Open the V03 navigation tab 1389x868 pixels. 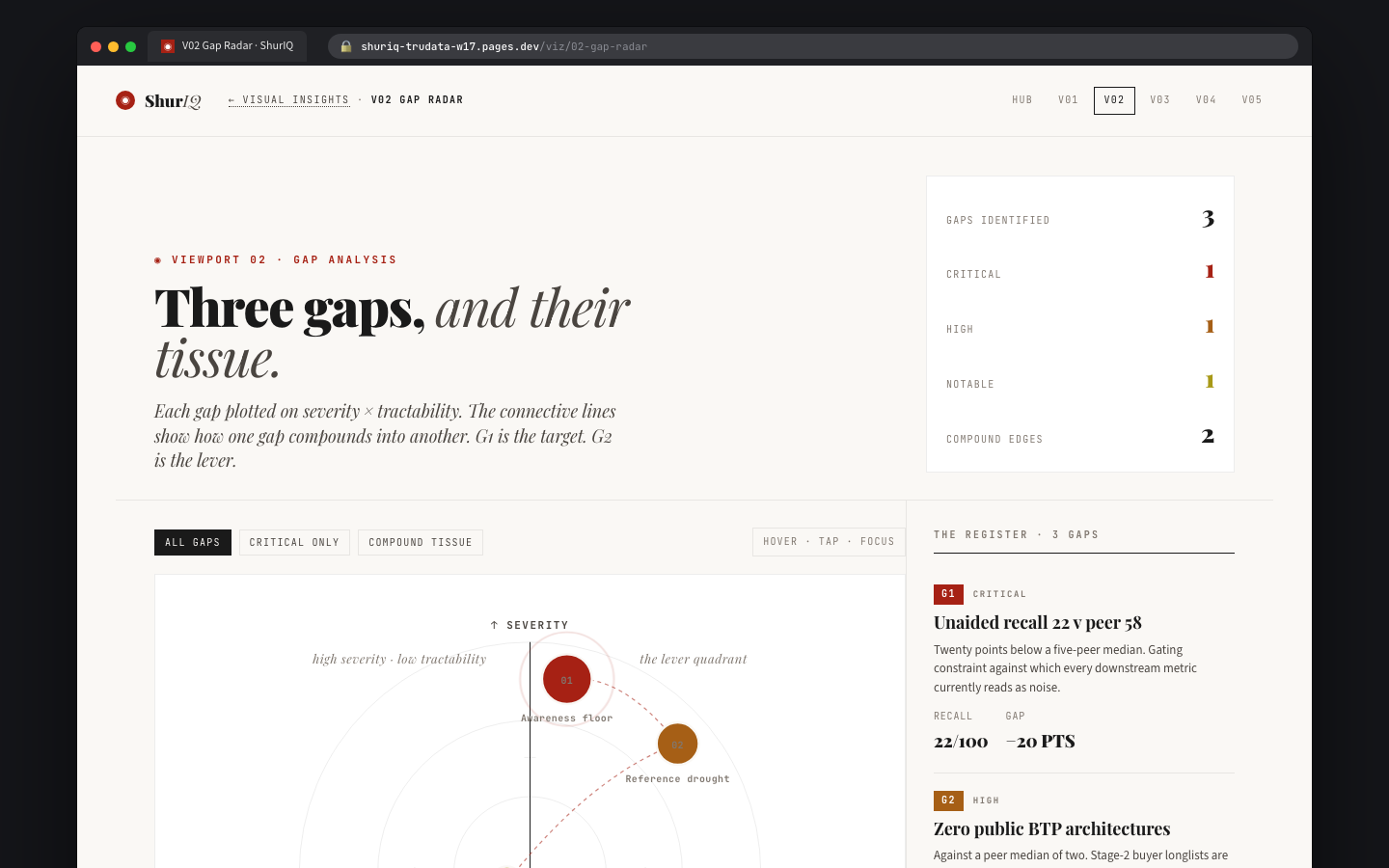[1159, 100]
